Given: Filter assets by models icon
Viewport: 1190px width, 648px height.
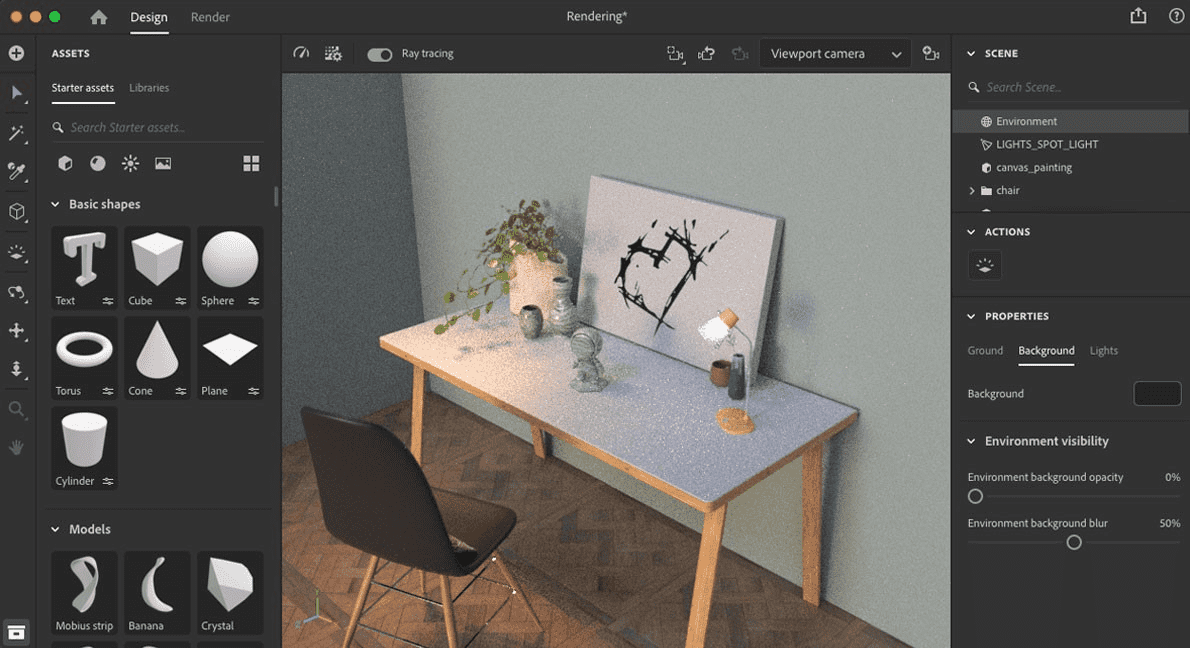Looking at the screenshot, I should pos(65,163).
